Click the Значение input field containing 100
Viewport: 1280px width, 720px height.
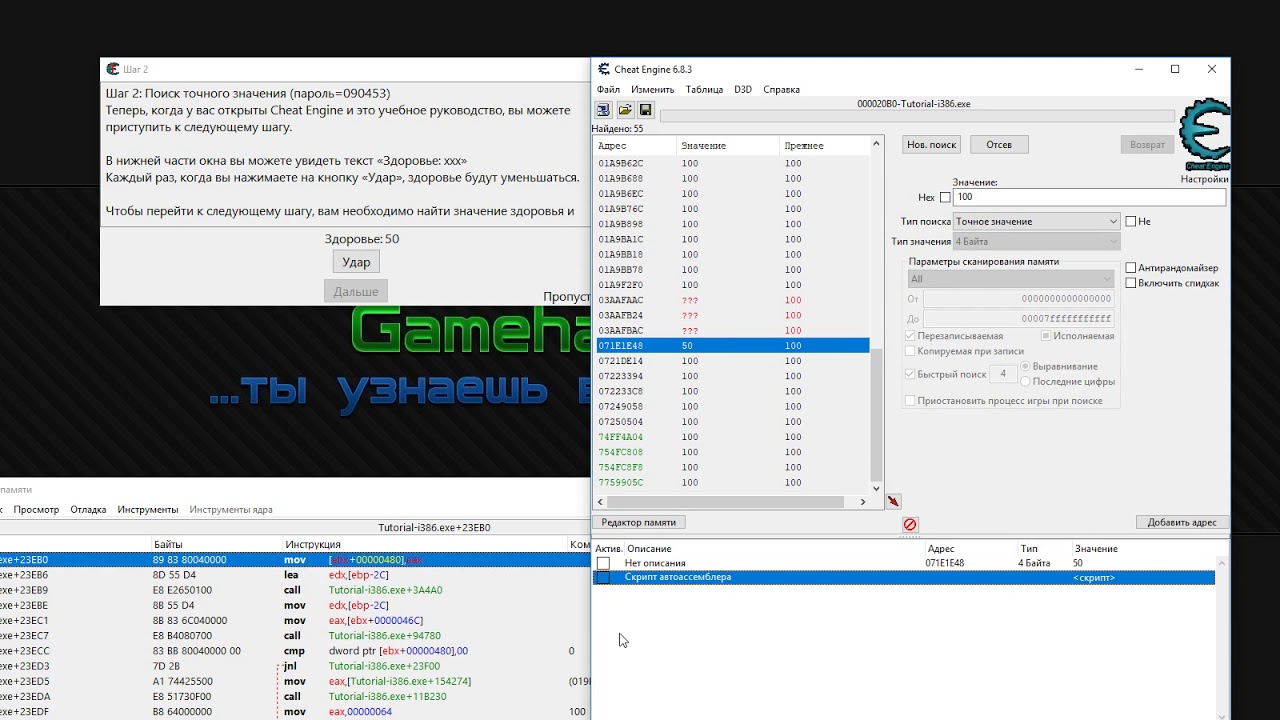(1089, 197)
